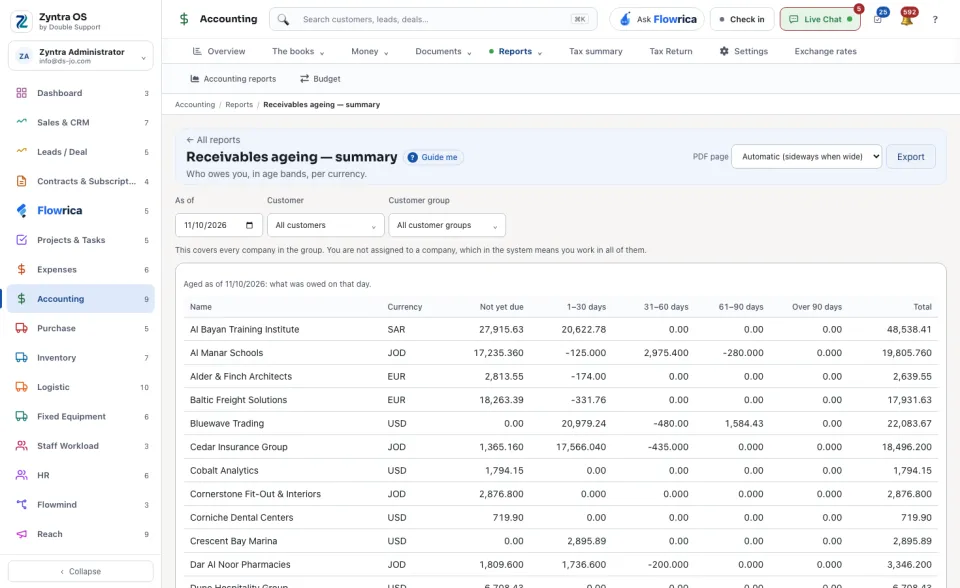The height and width of the screenshot is (588, 960).
Task: Open Contracts & Subscriptions document icon
Action: (21, 181)
